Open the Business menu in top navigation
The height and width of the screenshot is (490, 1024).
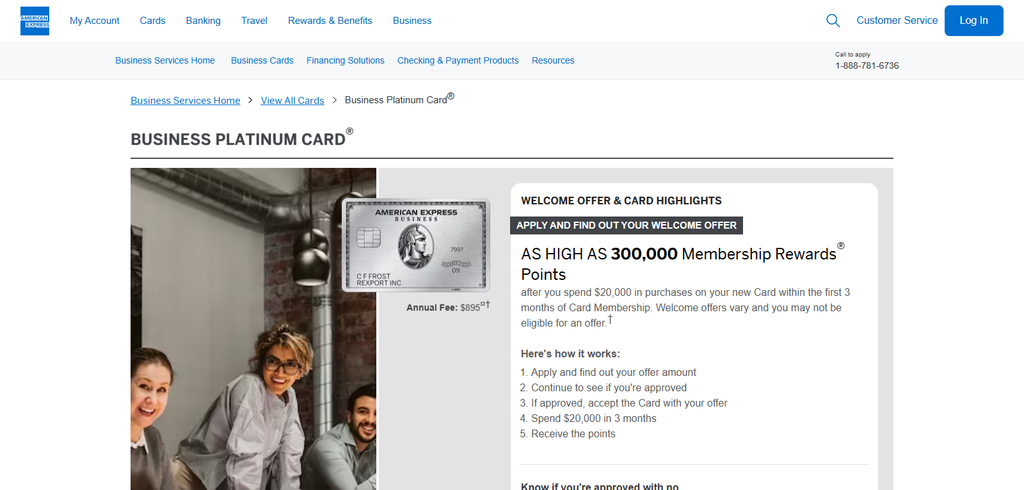[412, 21]
